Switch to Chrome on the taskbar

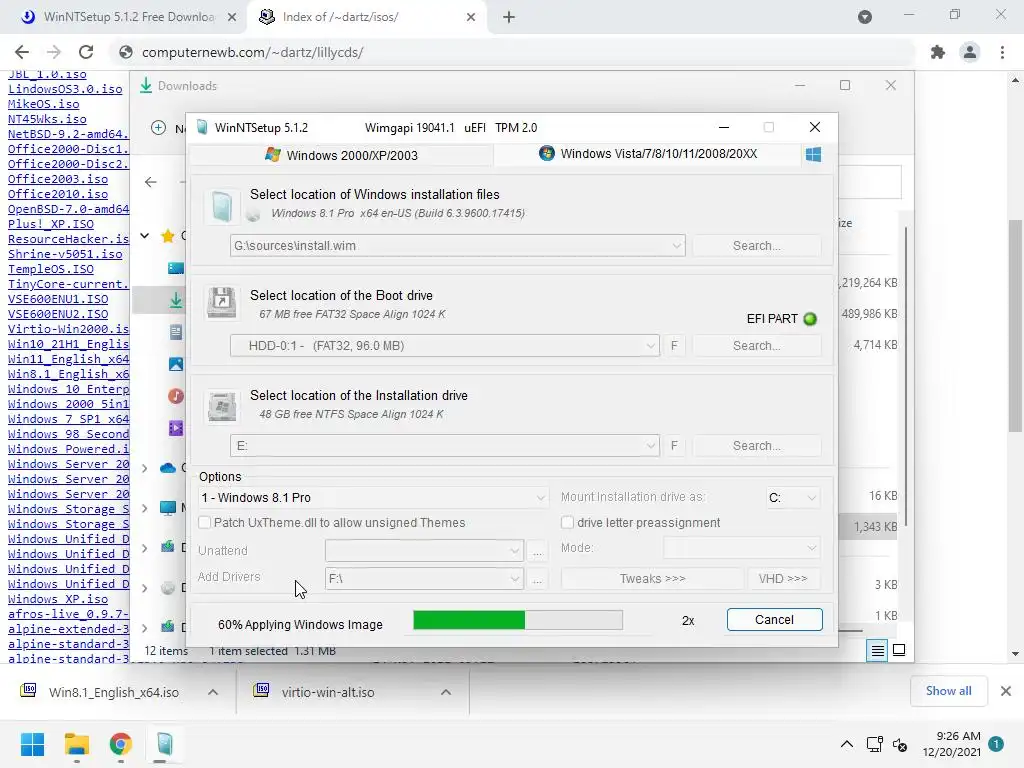click(120, 744)
